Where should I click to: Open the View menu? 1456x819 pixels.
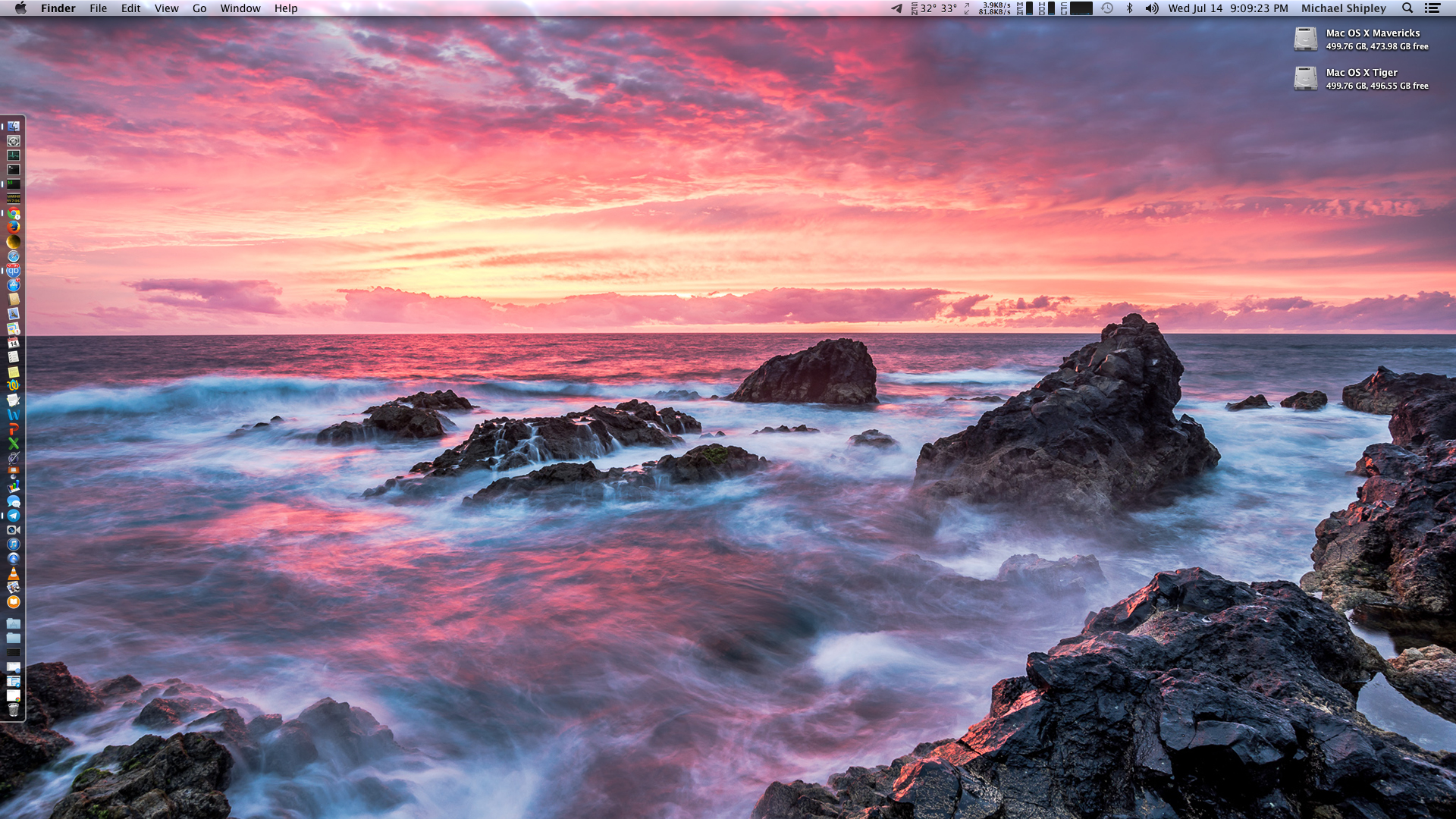pos(166,8)
